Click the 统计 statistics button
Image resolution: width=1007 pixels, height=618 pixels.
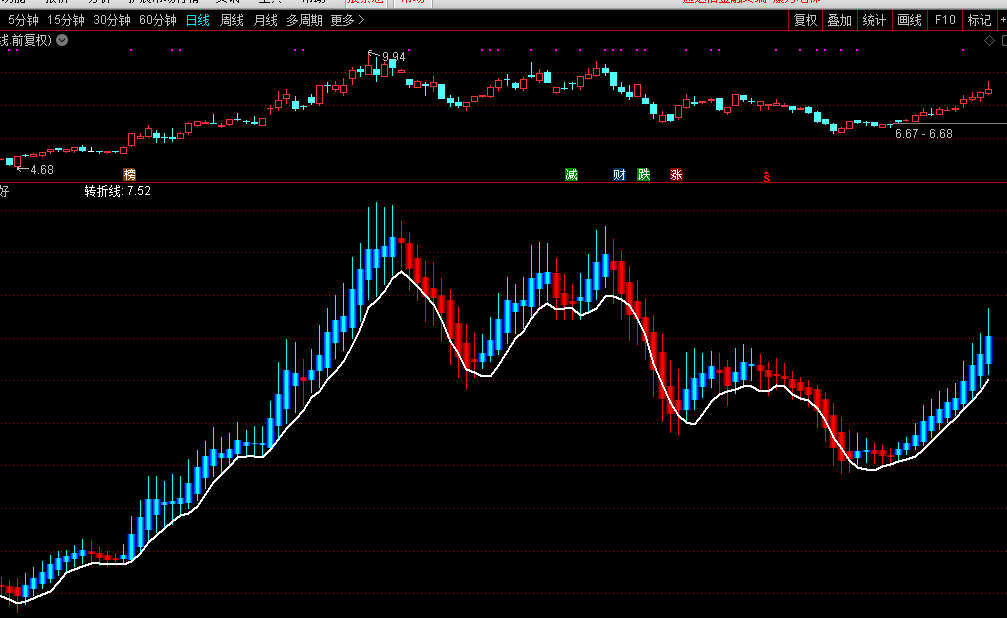(874, 20)
